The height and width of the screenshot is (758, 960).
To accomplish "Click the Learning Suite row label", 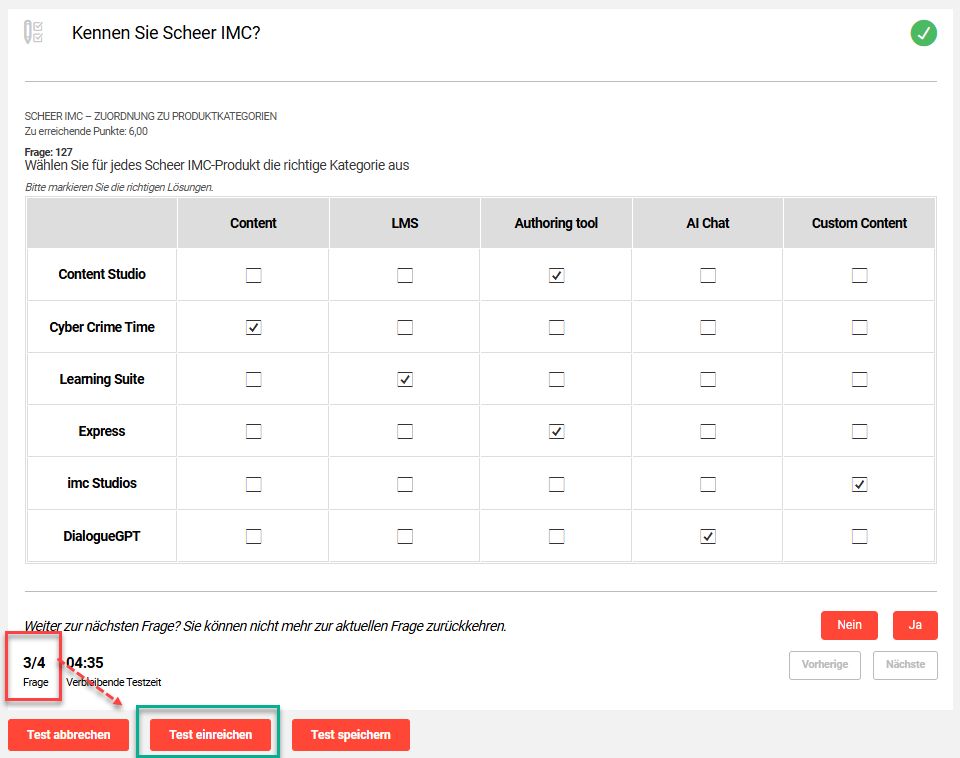I will coord(102,380).
